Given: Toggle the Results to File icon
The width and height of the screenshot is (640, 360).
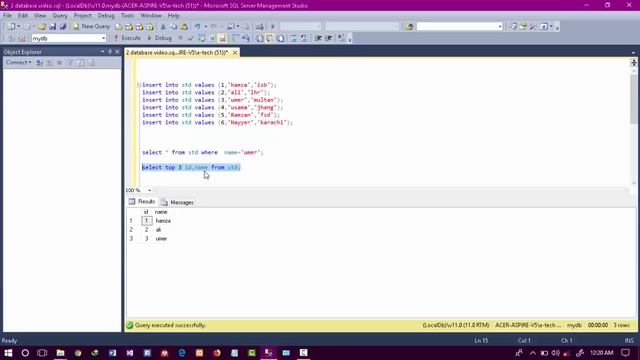Looking at the screenshot, I should click(281, 38).
